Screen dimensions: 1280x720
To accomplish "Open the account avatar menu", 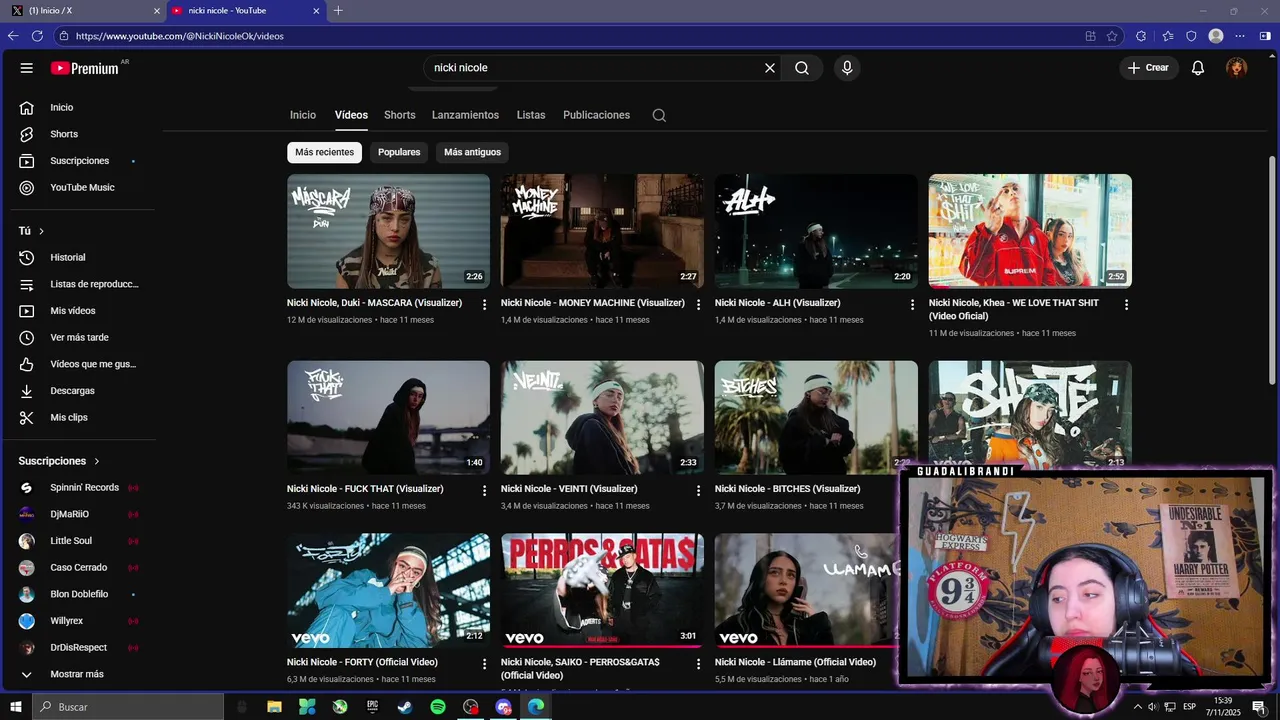I will pos(1237,68).
